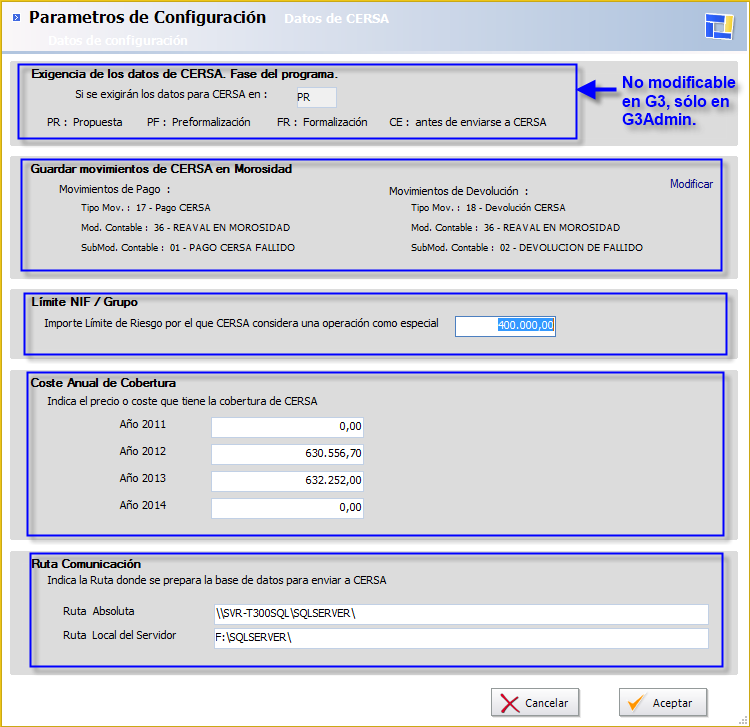Viewport: 750px width, 727px height.
Task: Click the 'Movimientos de Pago' label
Action: [110, 189]
